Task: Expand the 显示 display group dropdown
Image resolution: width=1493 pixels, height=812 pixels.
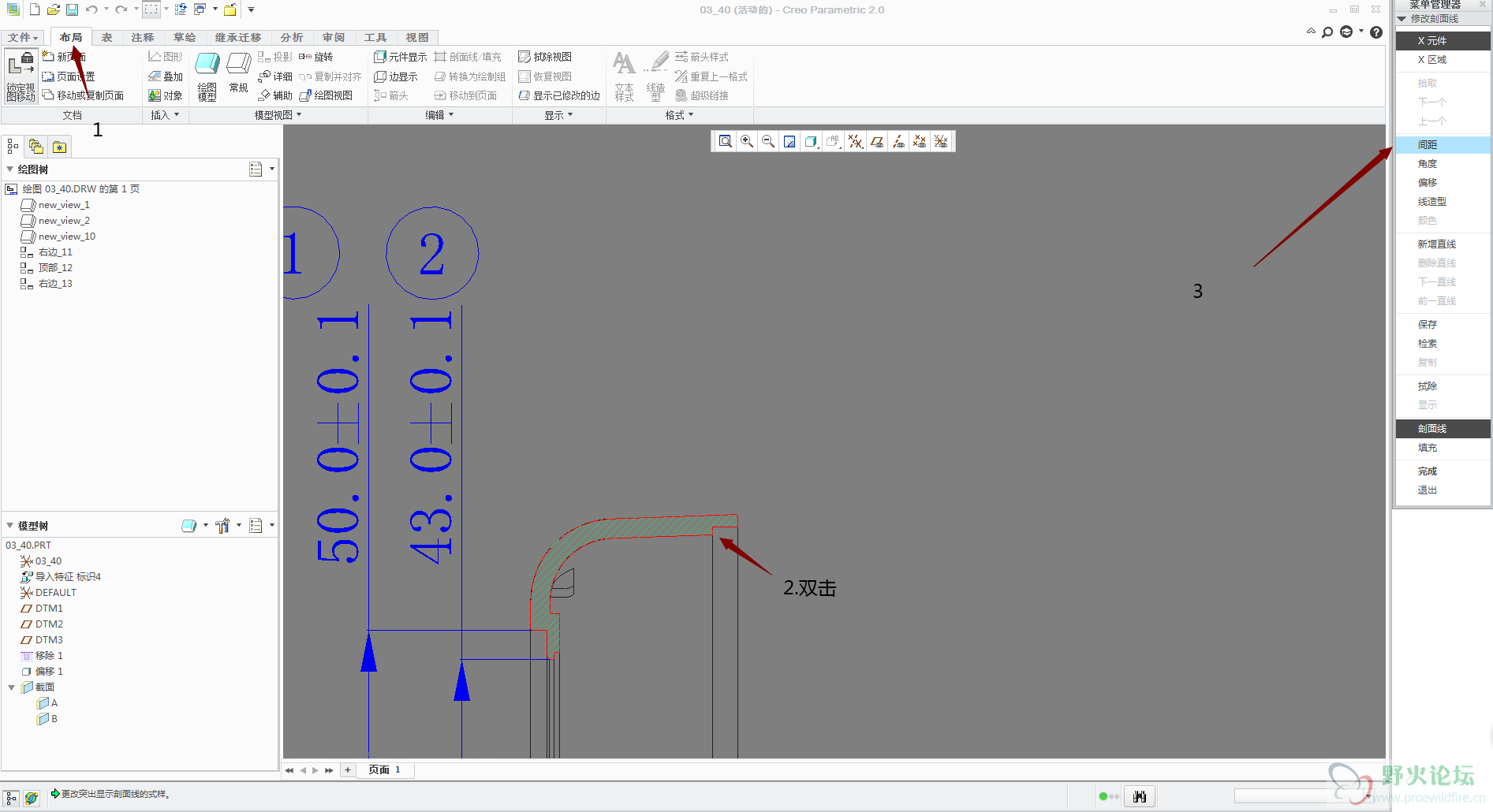Action: [x=558, y=115]
